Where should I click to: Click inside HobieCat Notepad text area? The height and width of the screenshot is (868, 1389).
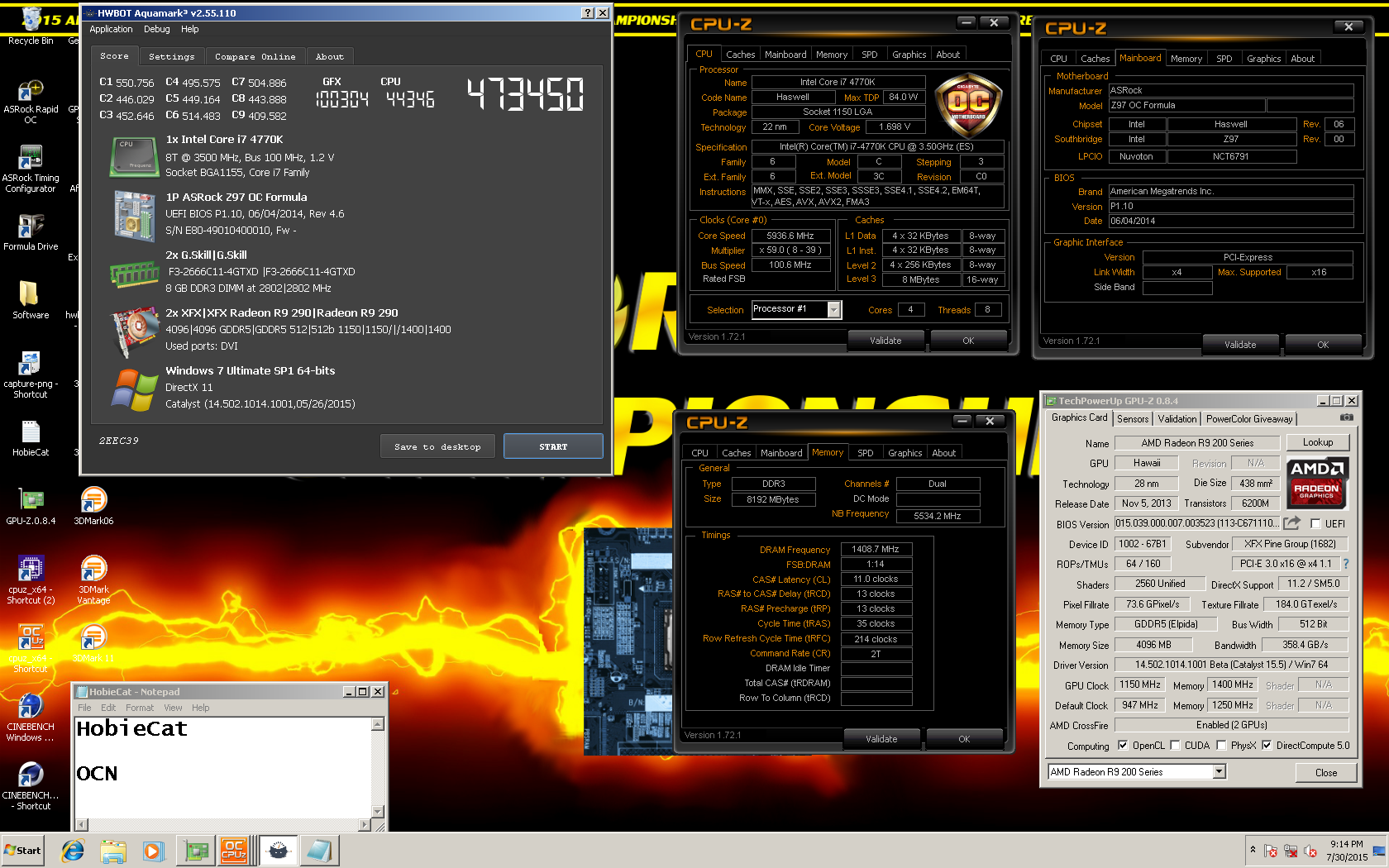[223, 767]
